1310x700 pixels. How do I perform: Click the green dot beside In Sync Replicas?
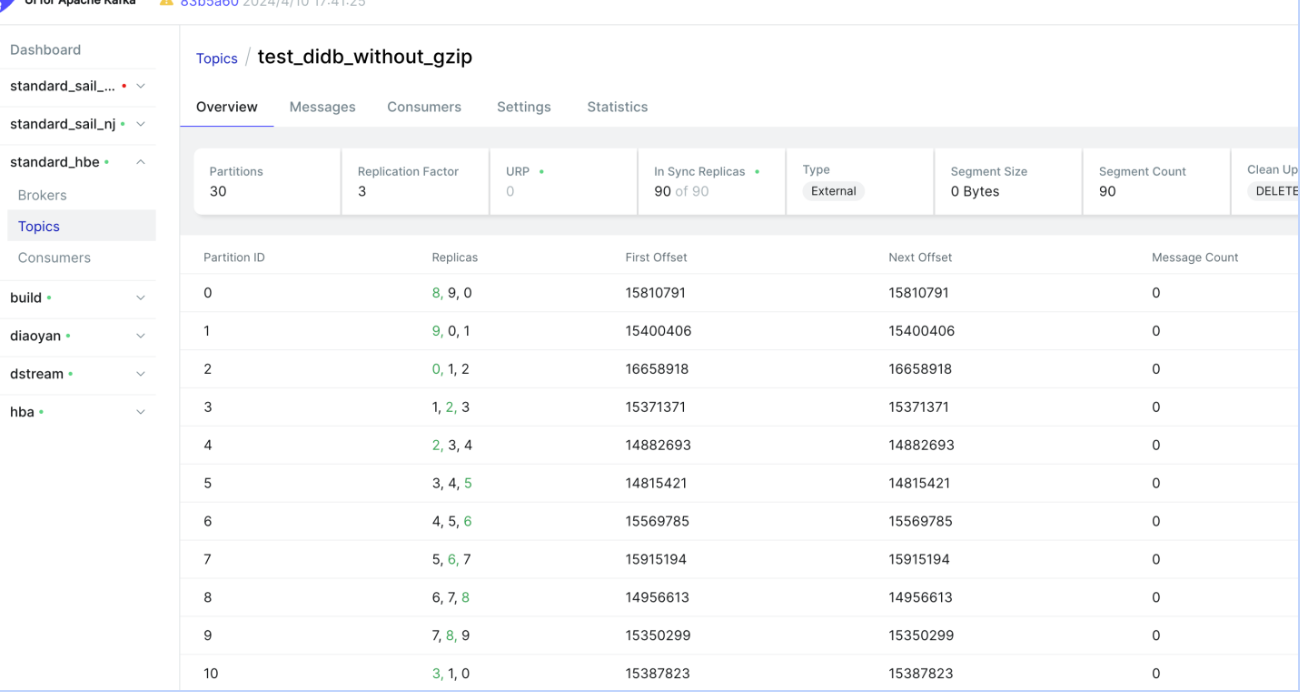[x=757, y=172]
